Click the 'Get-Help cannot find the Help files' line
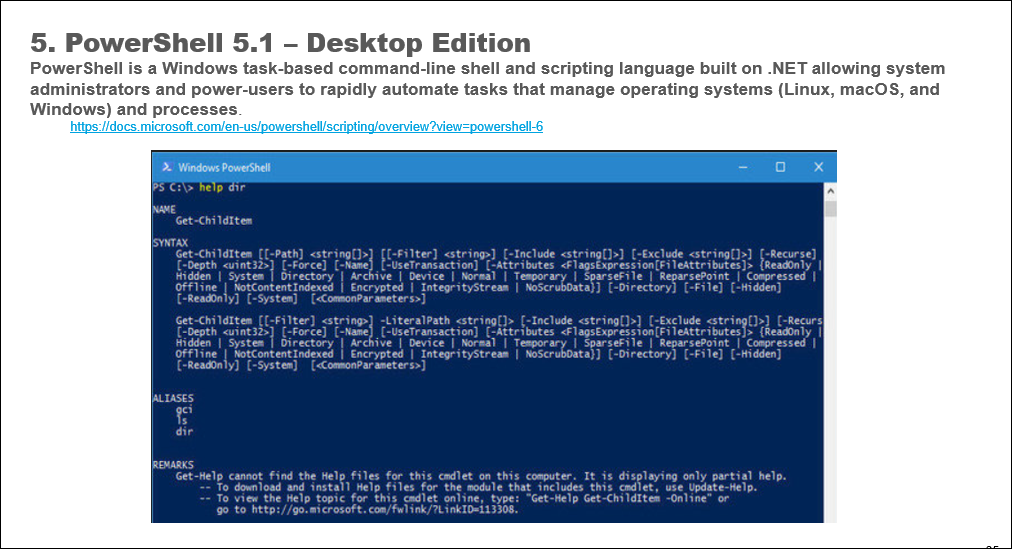The image size is (1012, 549). (481, 476)
